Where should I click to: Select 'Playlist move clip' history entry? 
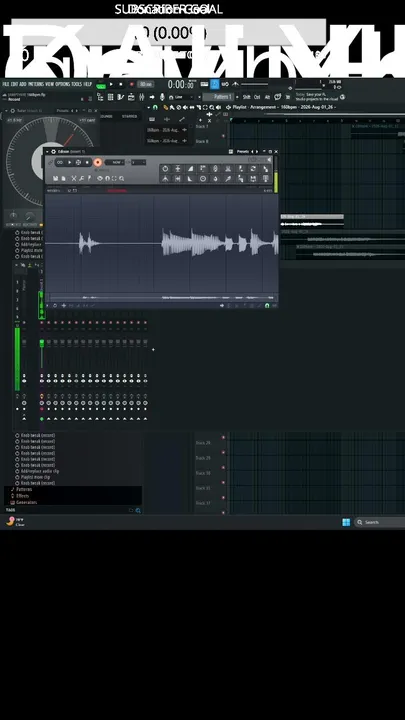click(34, 477)
